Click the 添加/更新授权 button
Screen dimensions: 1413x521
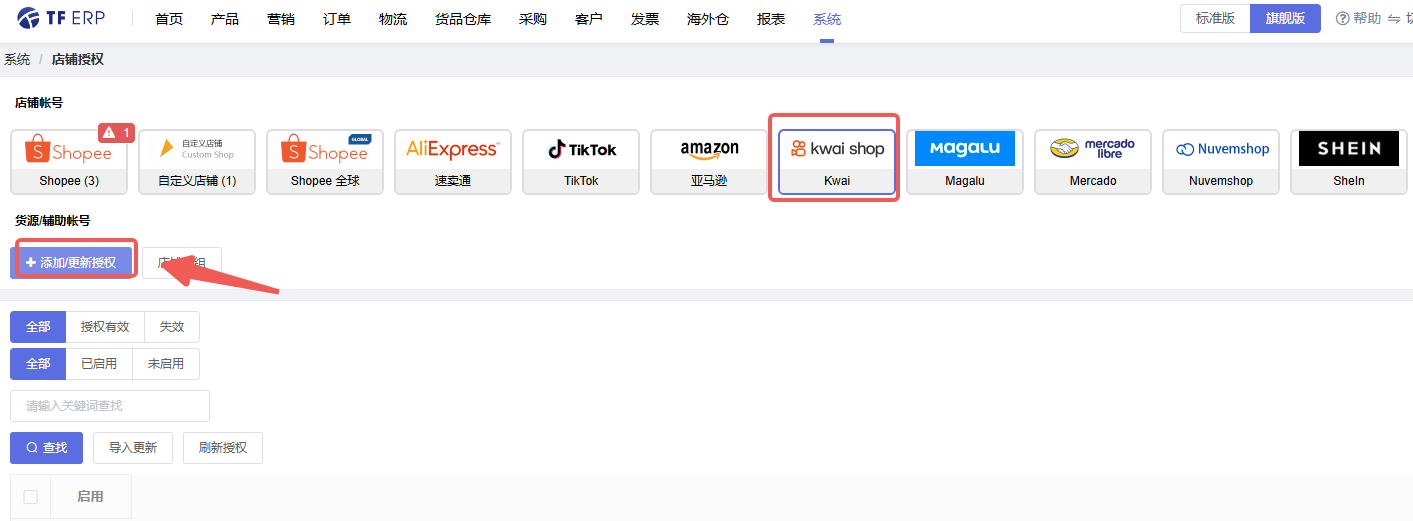71,262
